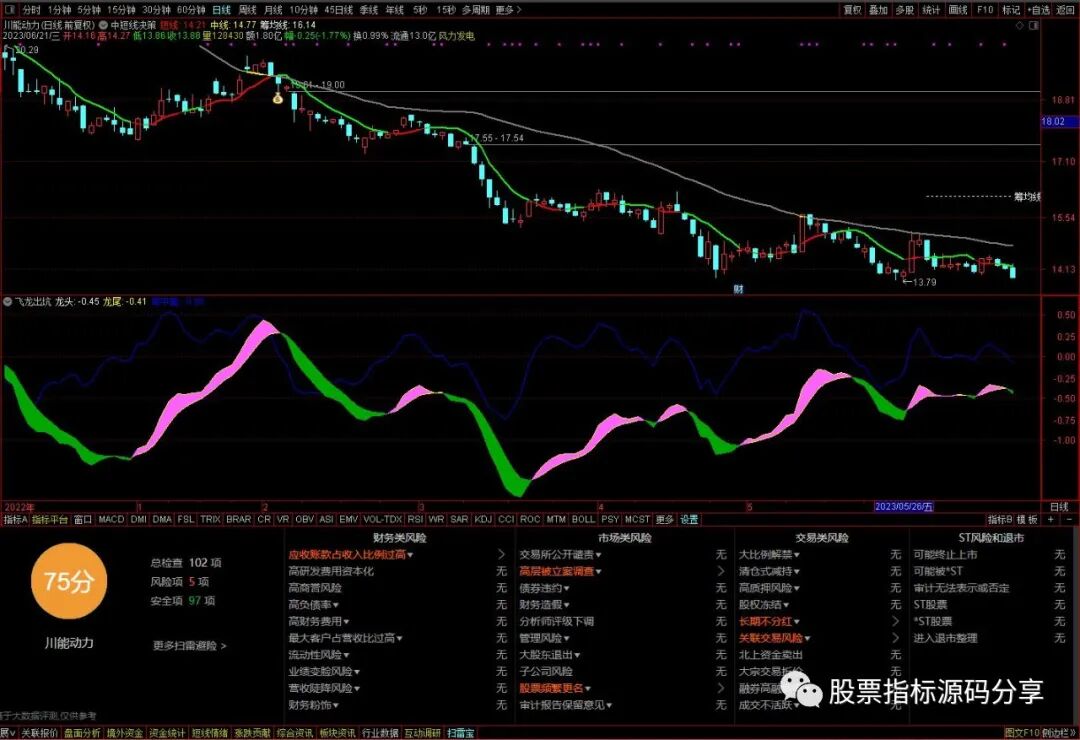Open arrow for 长期不分红 row
This screenshot has width=1080, height=740.
(x=895, y=621)
